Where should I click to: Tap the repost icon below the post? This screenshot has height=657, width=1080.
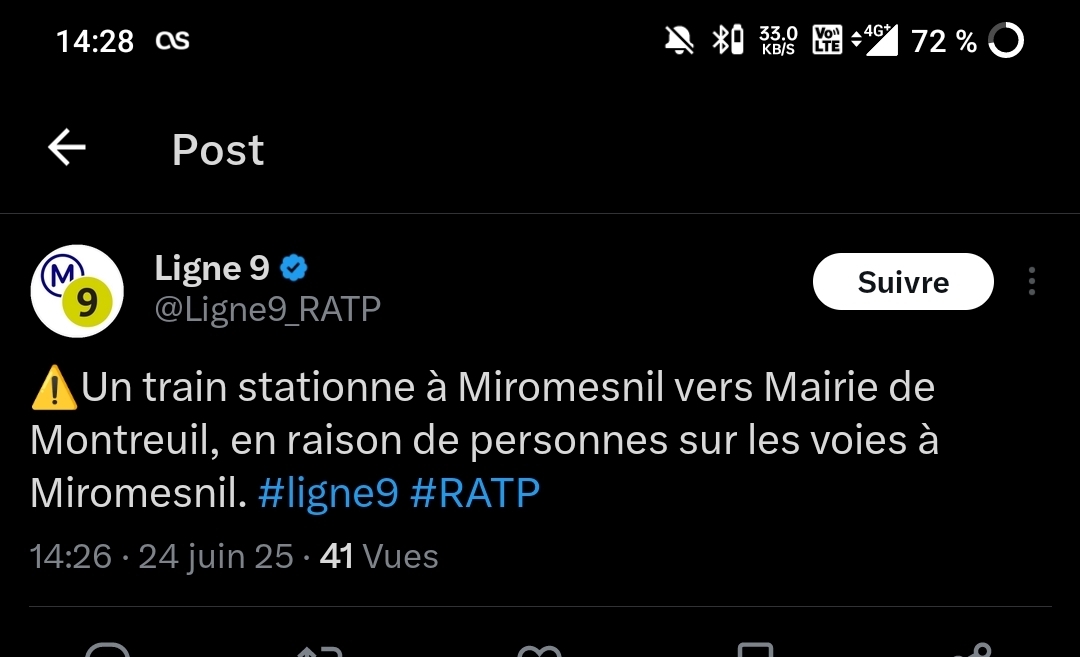pyautogui.click(x=322, y=652)
